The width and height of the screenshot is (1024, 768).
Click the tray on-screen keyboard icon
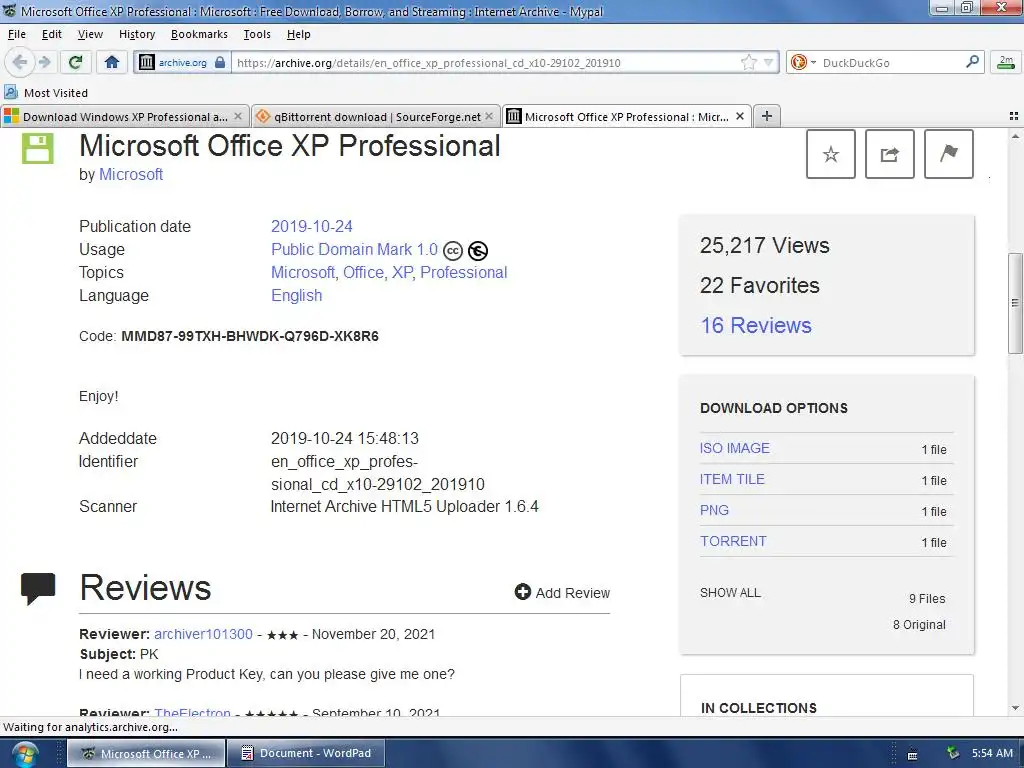pyautogui.click(x=912, y=755)
